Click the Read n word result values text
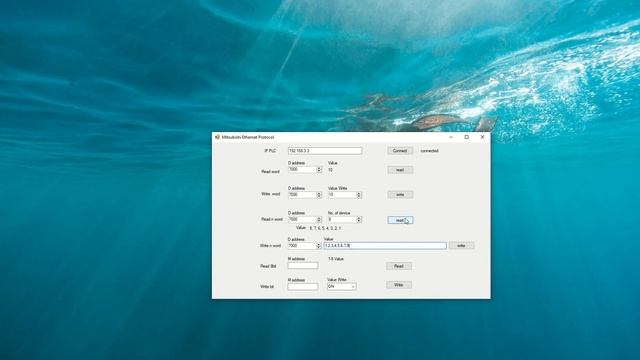This screenshot has width=640, height=360. [325, 228]
